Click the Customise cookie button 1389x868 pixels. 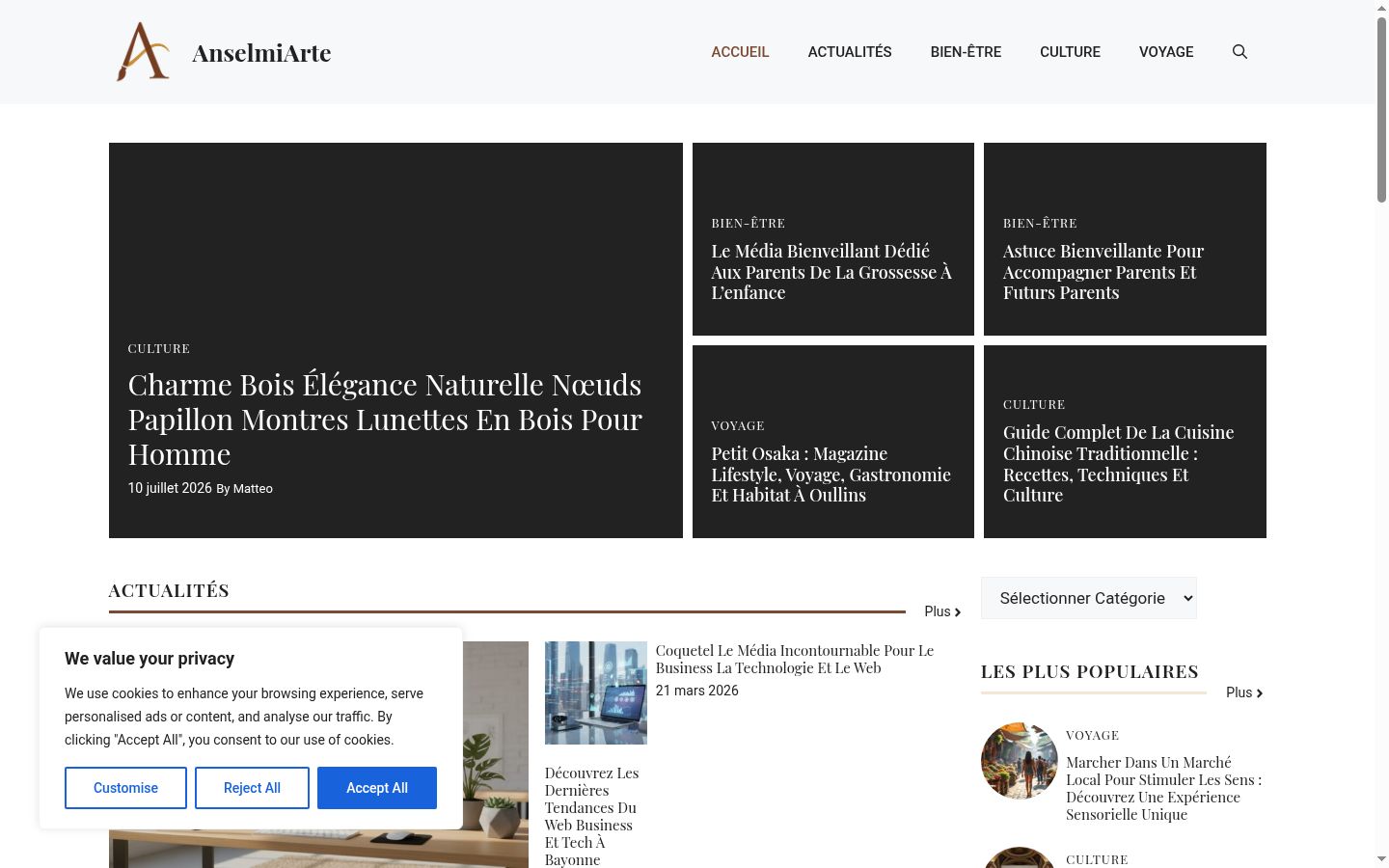pos(125,788)
